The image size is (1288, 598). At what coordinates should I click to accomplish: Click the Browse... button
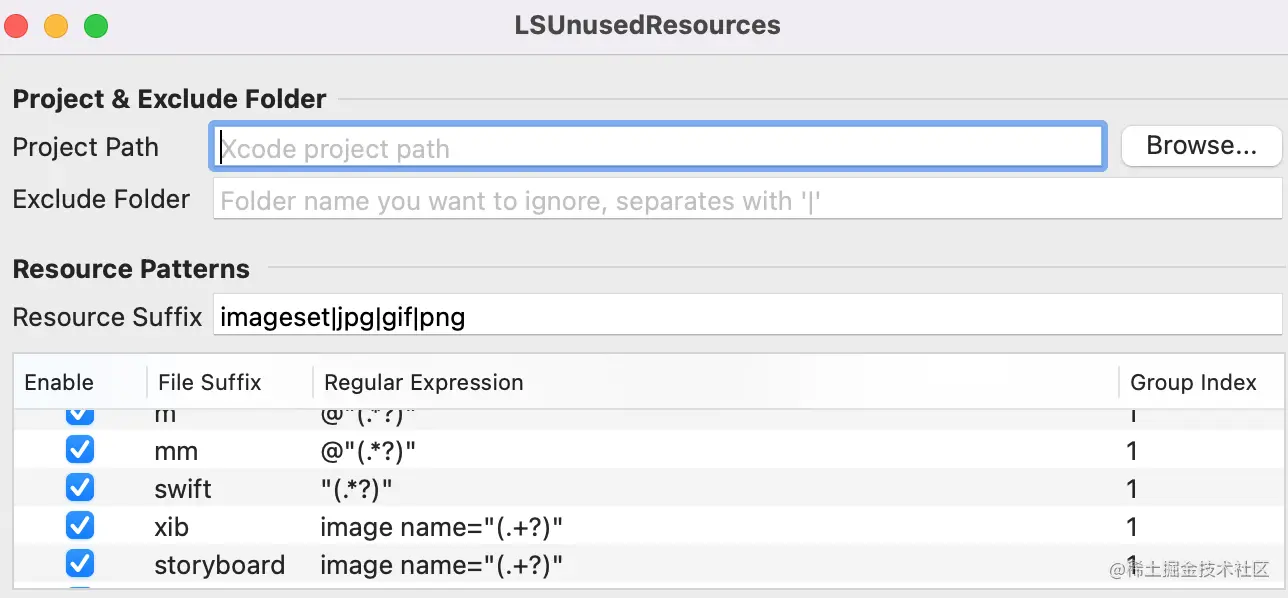[x=1200, y=146]
